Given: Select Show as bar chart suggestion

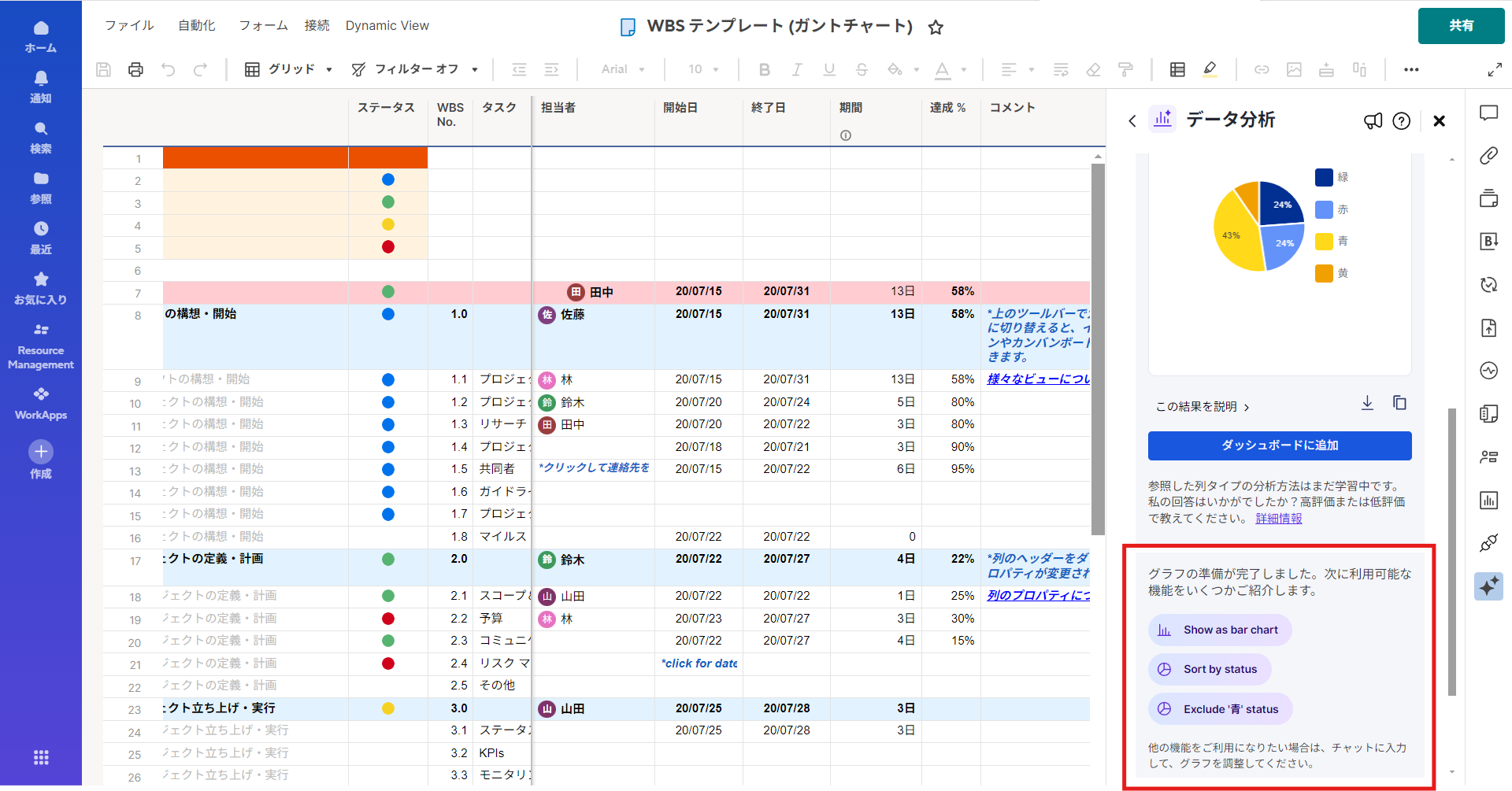Looking at the screenshot, I should (x=1220, y=630).
